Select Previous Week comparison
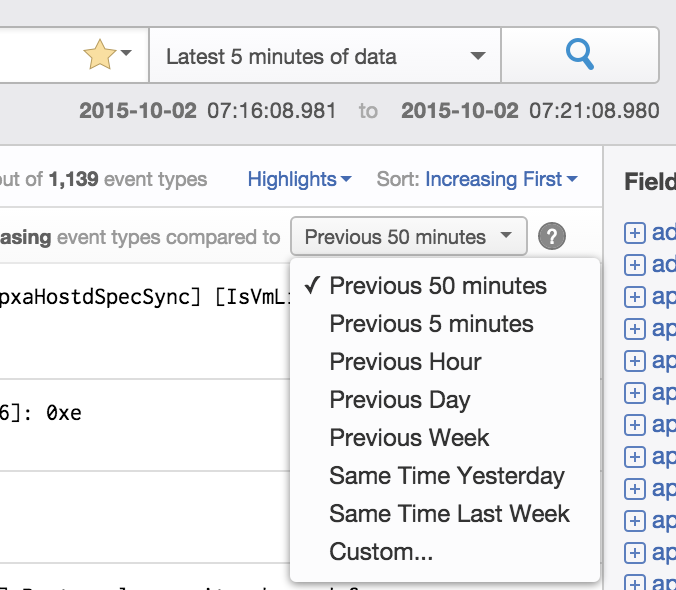 (x=409, y=438)
